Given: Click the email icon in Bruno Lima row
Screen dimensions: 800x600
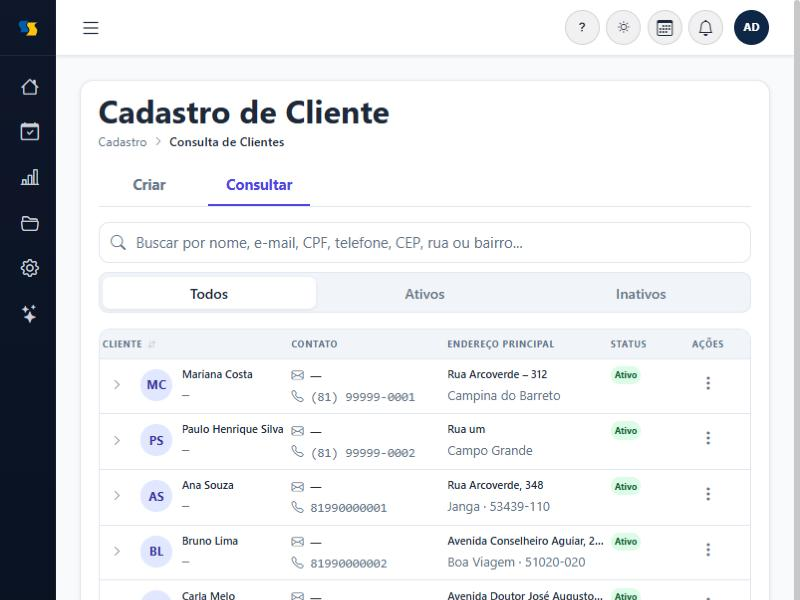Looking at the screenshot, I should pos(297,542).
